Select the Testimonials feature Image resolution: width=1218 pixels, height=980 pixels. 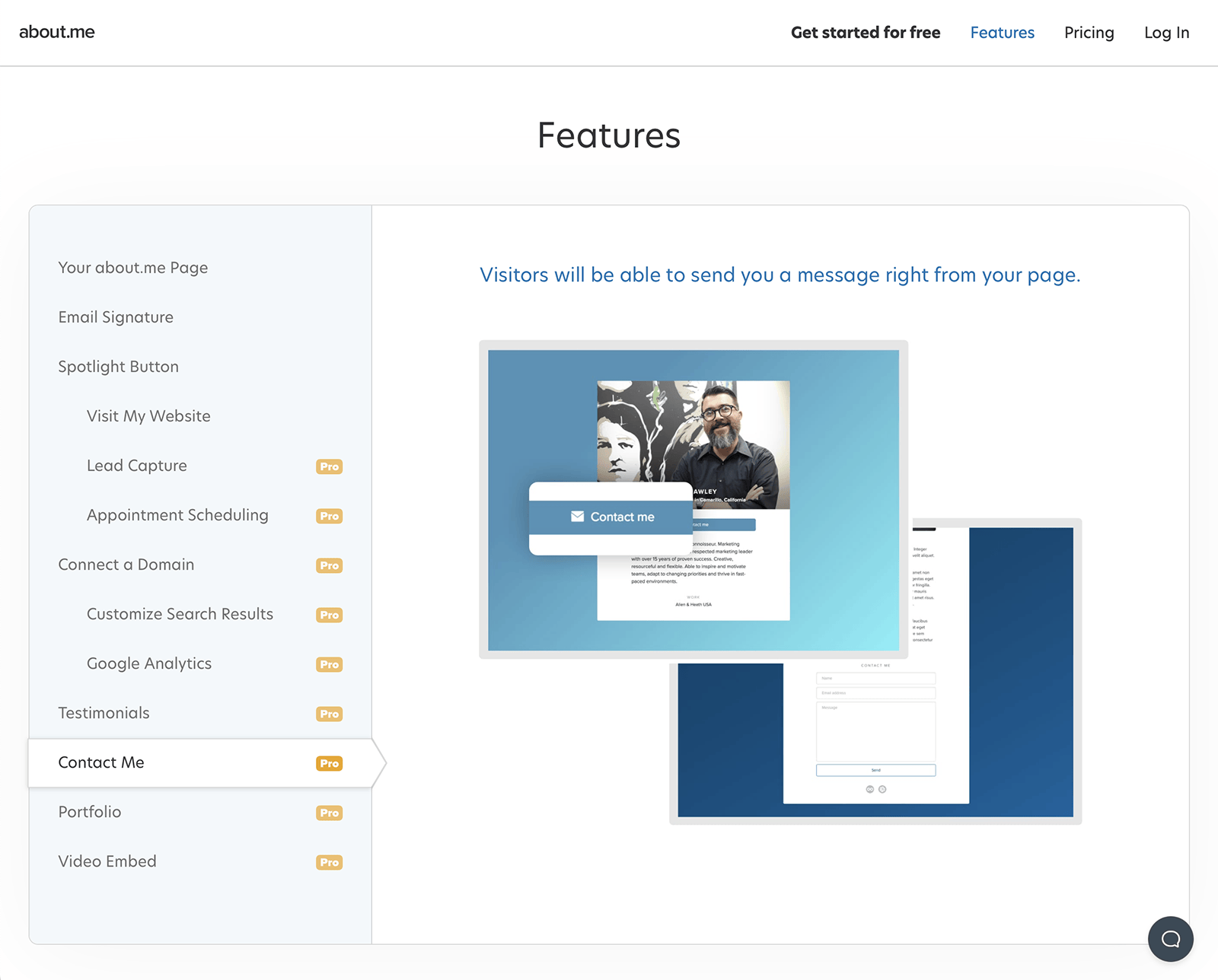(x=104, y=713)
